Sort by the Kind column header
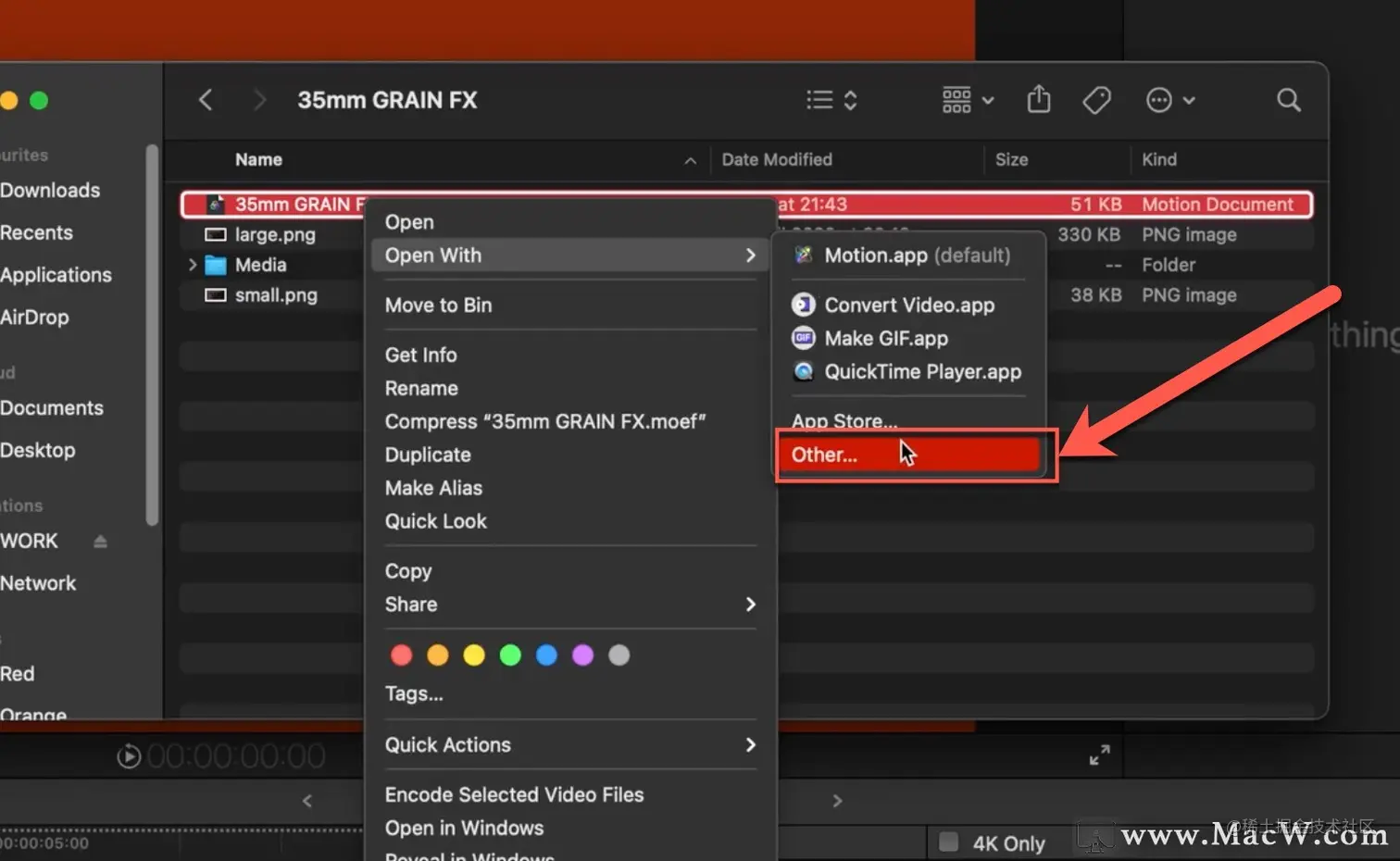 pos(1158,159)
